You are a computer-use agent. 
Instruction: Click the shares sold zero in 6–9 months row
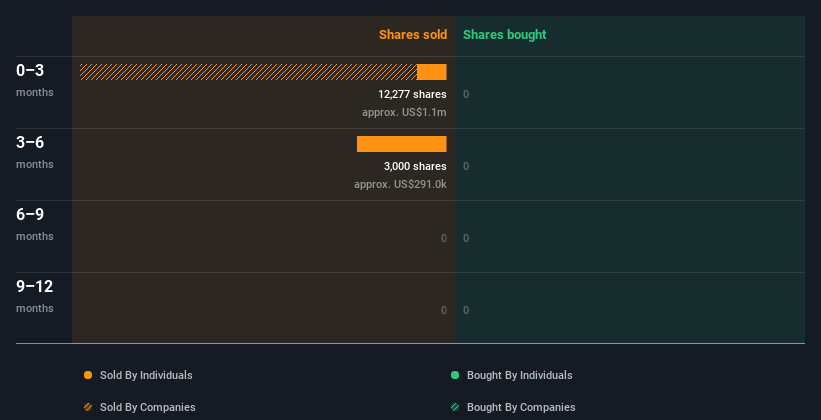coord(443,238)
